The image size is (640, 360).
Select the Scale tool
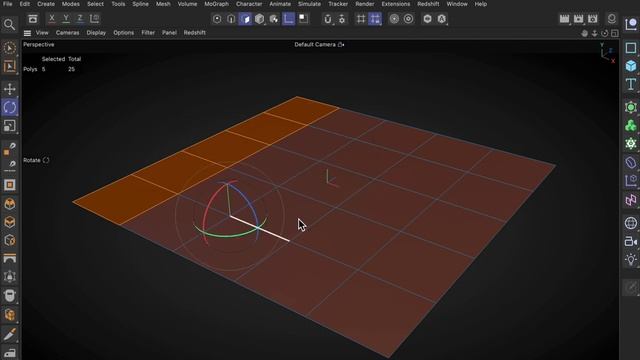(x=9, y=126)
